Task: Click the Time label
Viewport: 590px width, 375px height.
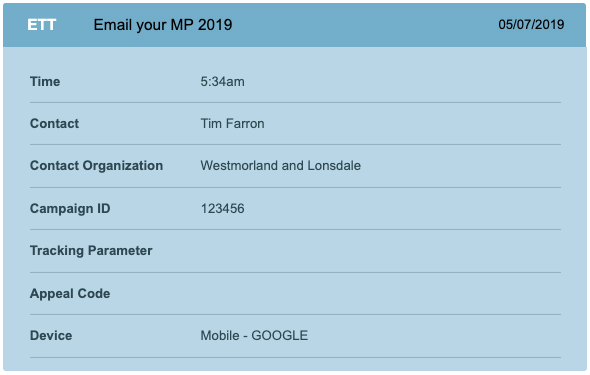Action: point(45,81)
